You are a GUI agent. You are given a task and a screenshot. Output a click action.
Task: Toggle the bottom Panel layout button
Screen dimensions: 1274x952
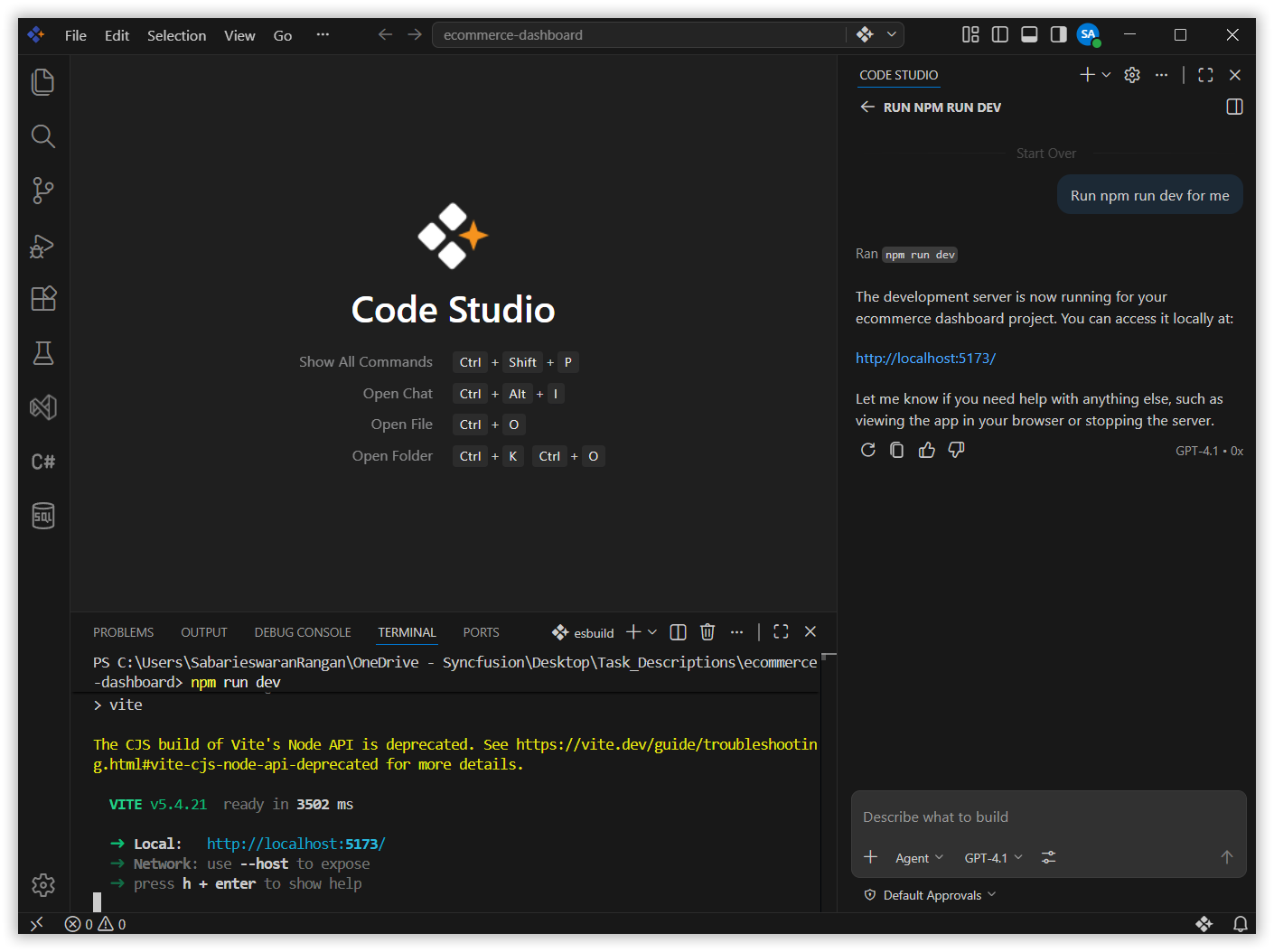1029,34
